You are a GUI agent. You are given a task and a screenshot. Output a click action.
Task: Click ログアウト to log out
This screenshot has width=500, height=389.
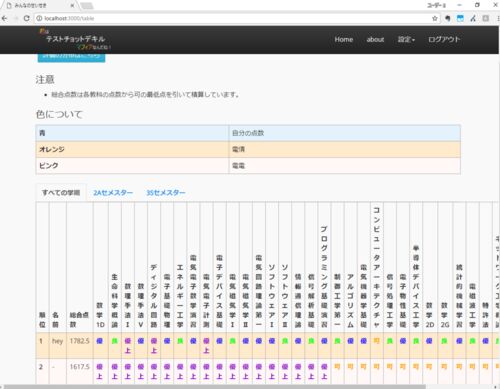[x=444, y=39]
